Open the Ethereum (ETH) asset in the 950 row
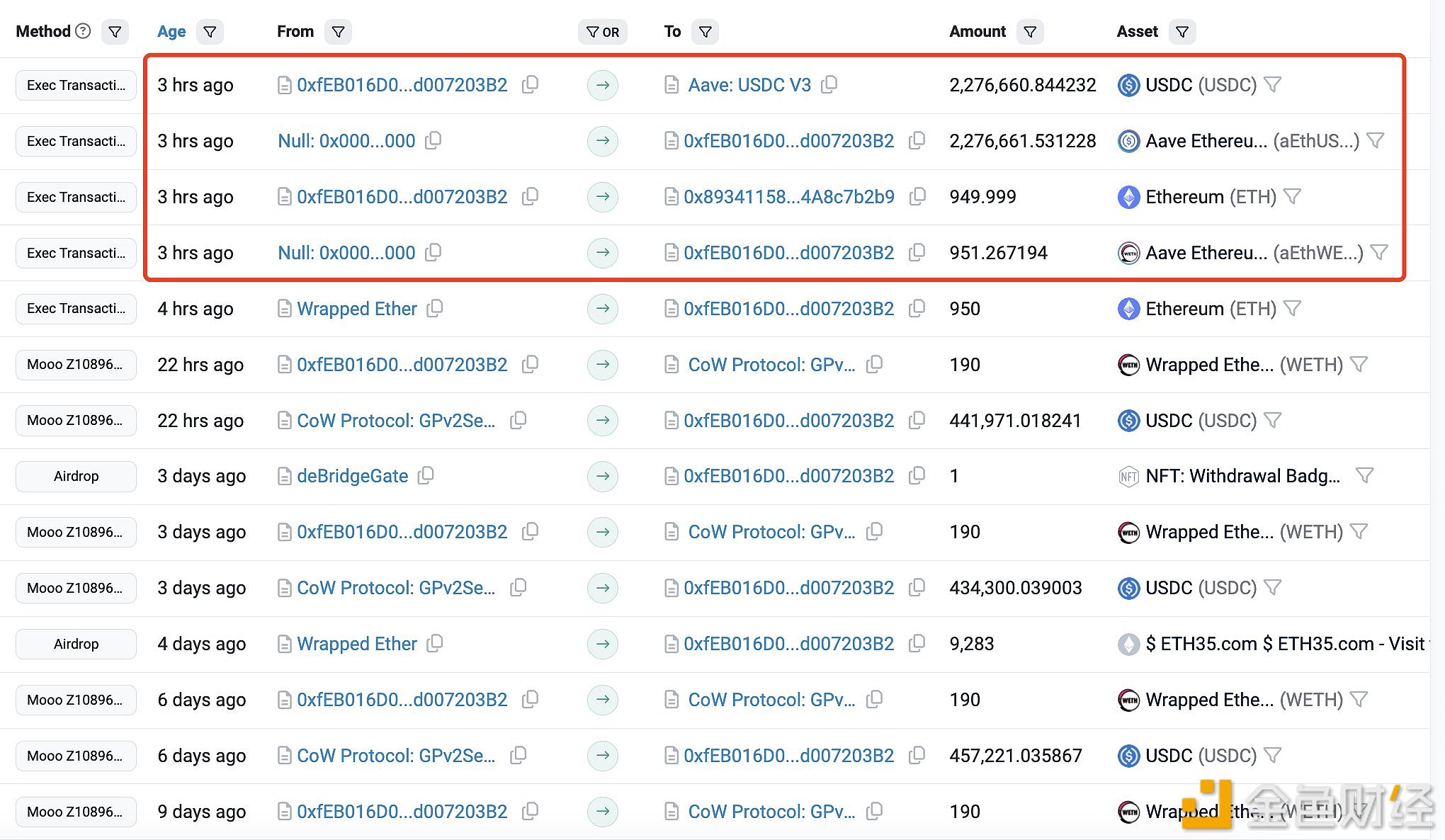The height and width of the screenshot is (840, 1445). [x=1211, y=309]
